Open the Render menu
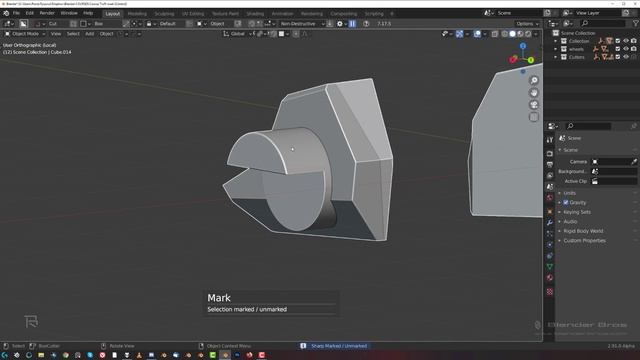Viewport: 640px width, 360px height. [47, 13]
